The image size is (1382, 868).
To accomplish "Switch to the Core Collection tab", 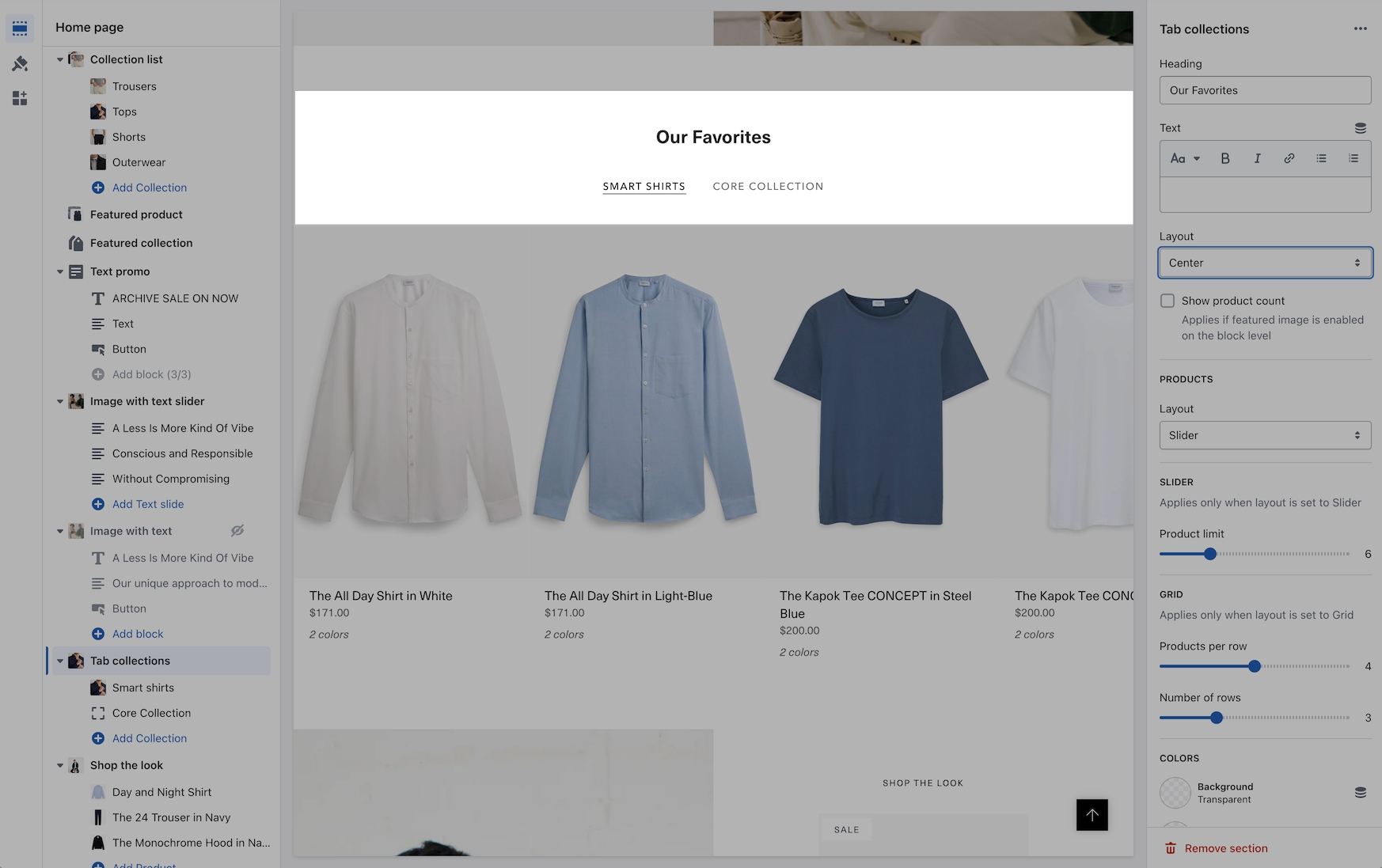I will (768, 187).
